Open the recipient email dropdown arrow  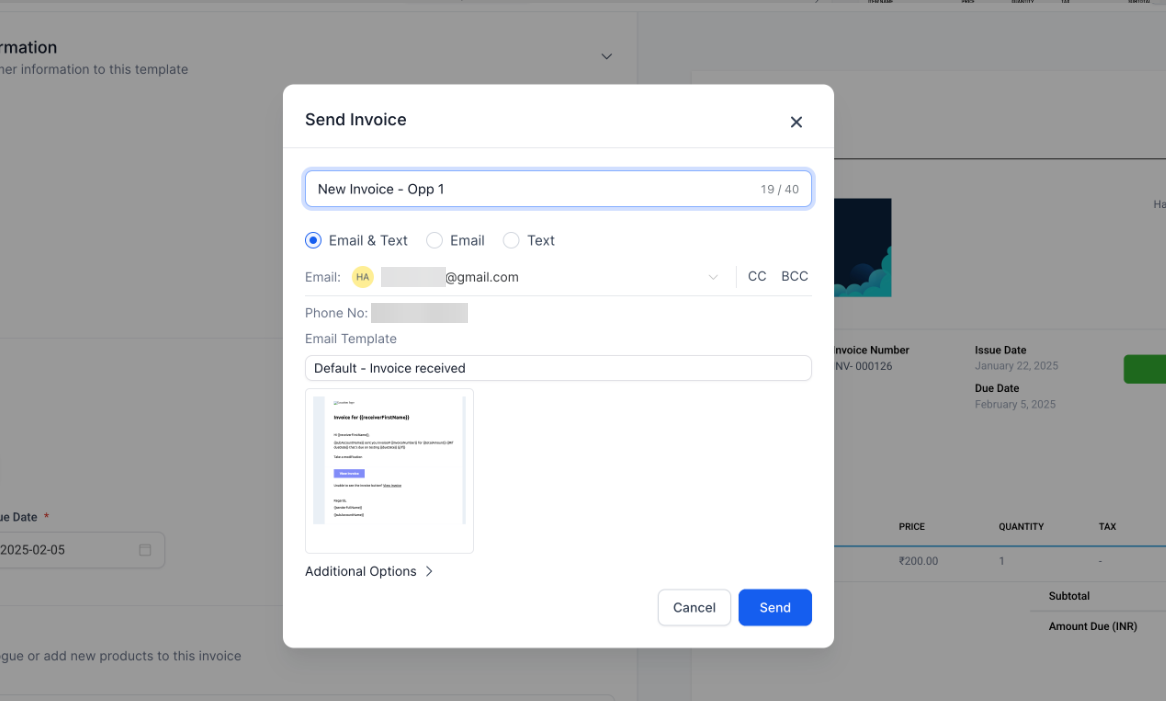click(x=713, y=277)
